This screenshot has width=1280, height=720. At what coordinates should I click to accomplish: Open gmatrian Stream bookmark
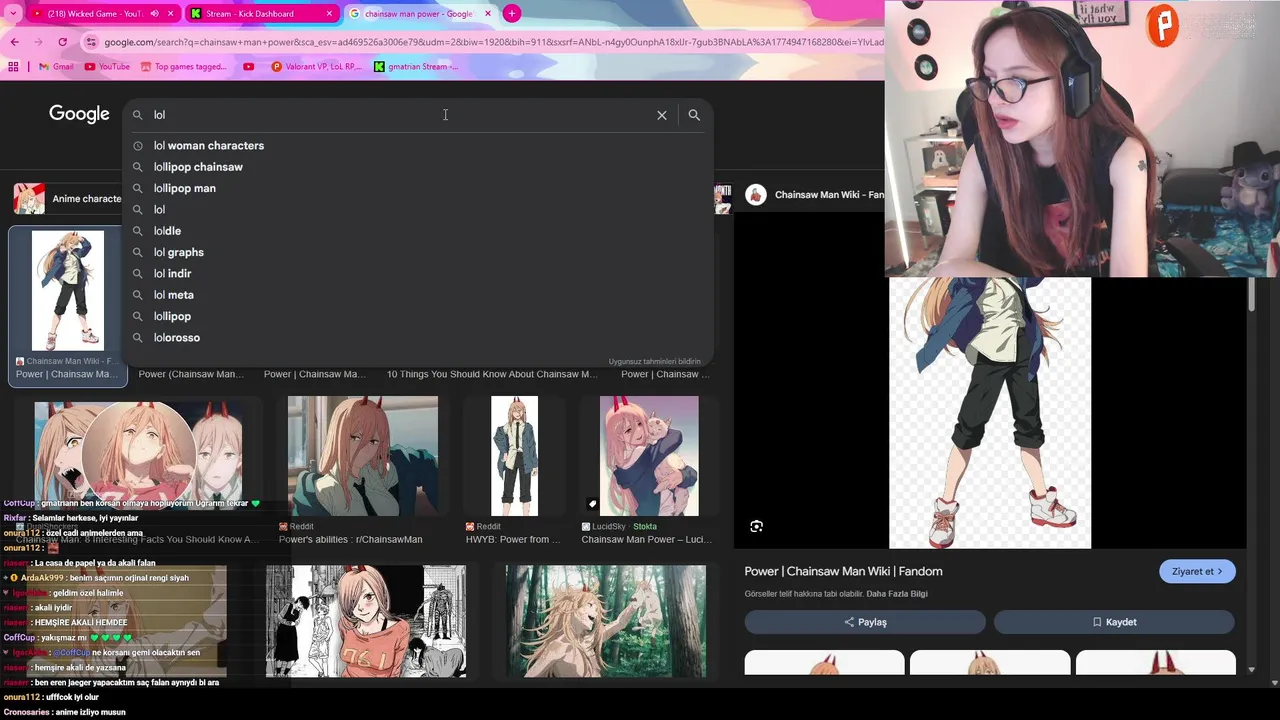click(x=416, y=67)
